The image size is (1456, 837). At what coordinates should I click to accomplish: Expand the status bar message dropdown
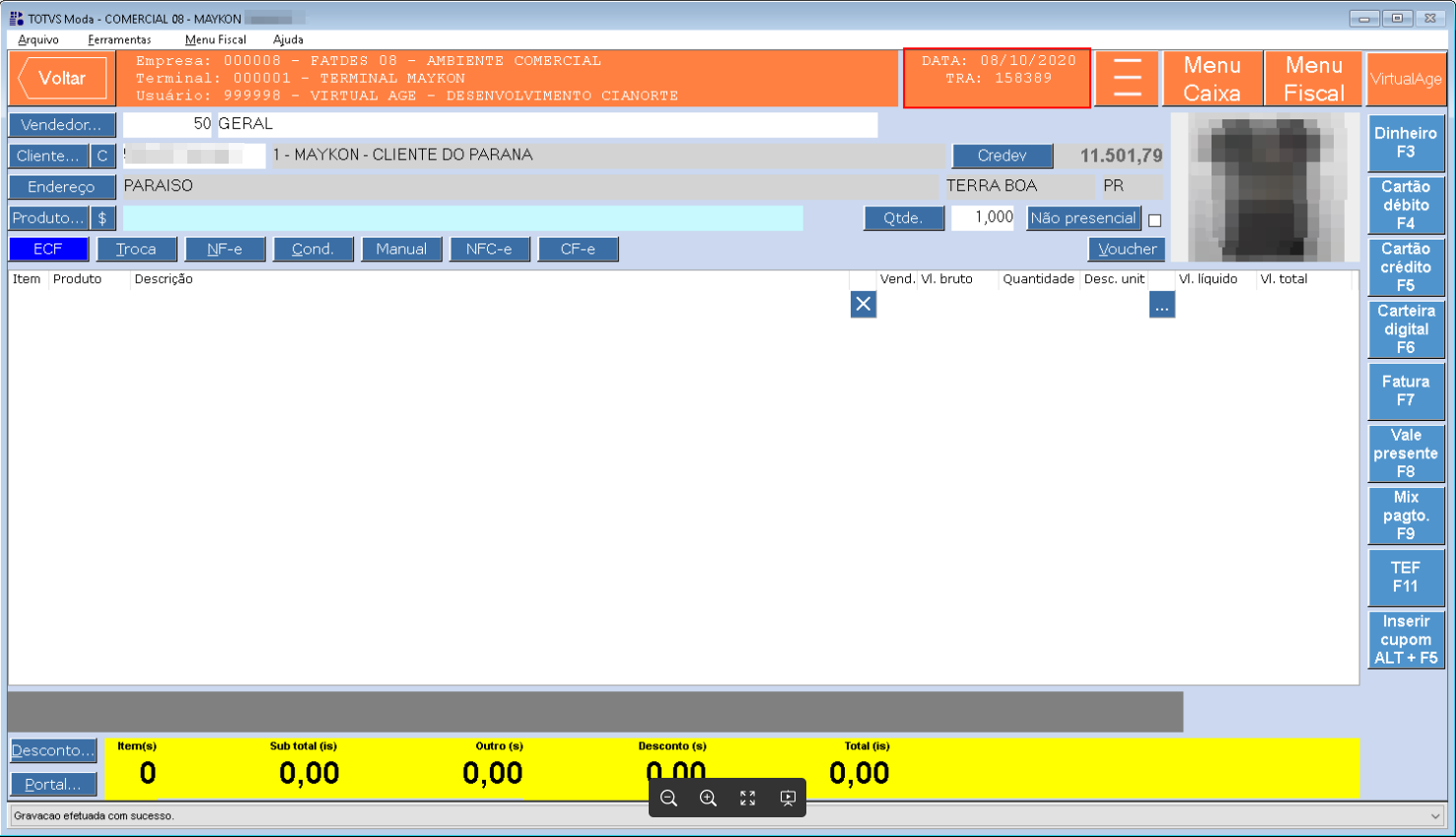click(1435, 815)
